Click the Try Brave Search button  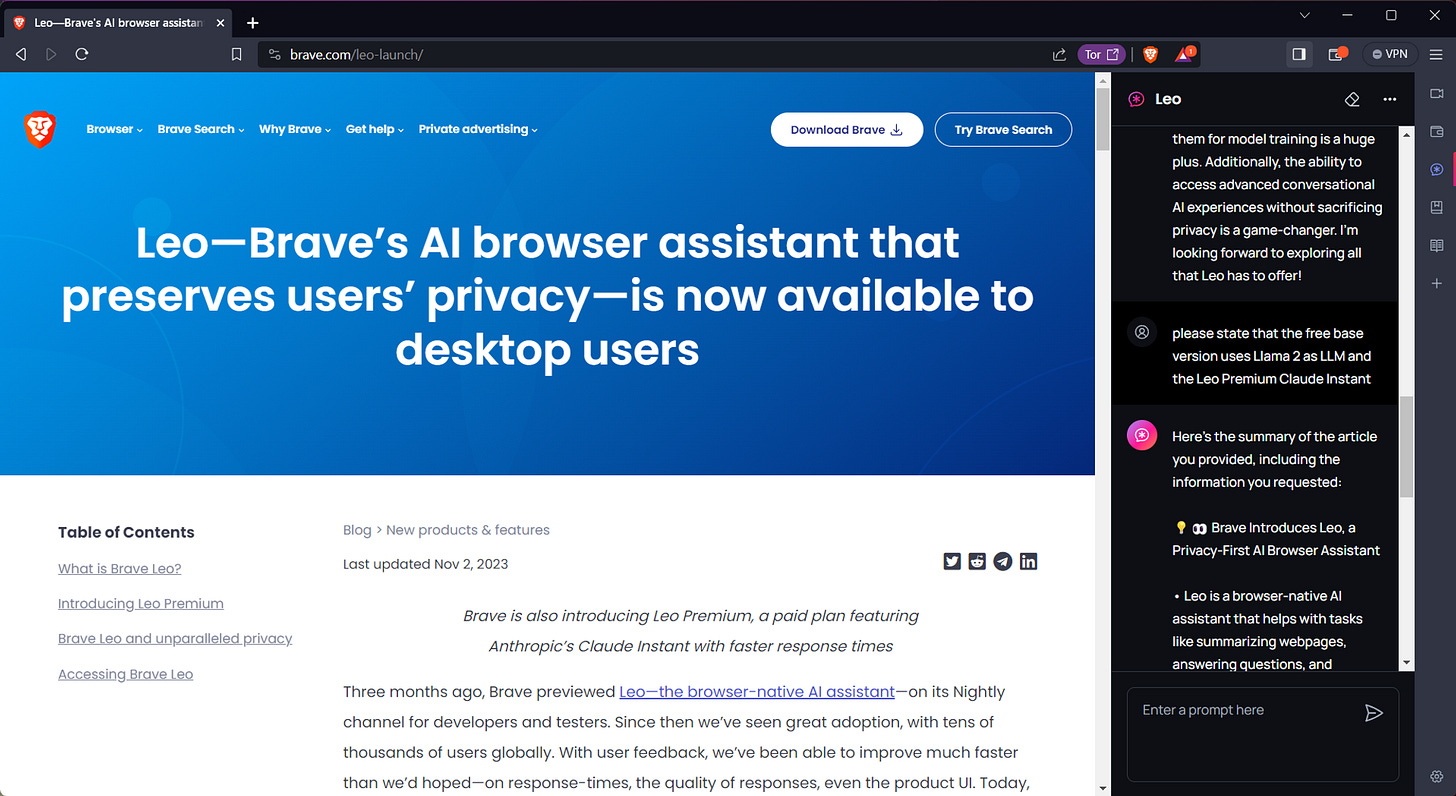coord(1003,130)
